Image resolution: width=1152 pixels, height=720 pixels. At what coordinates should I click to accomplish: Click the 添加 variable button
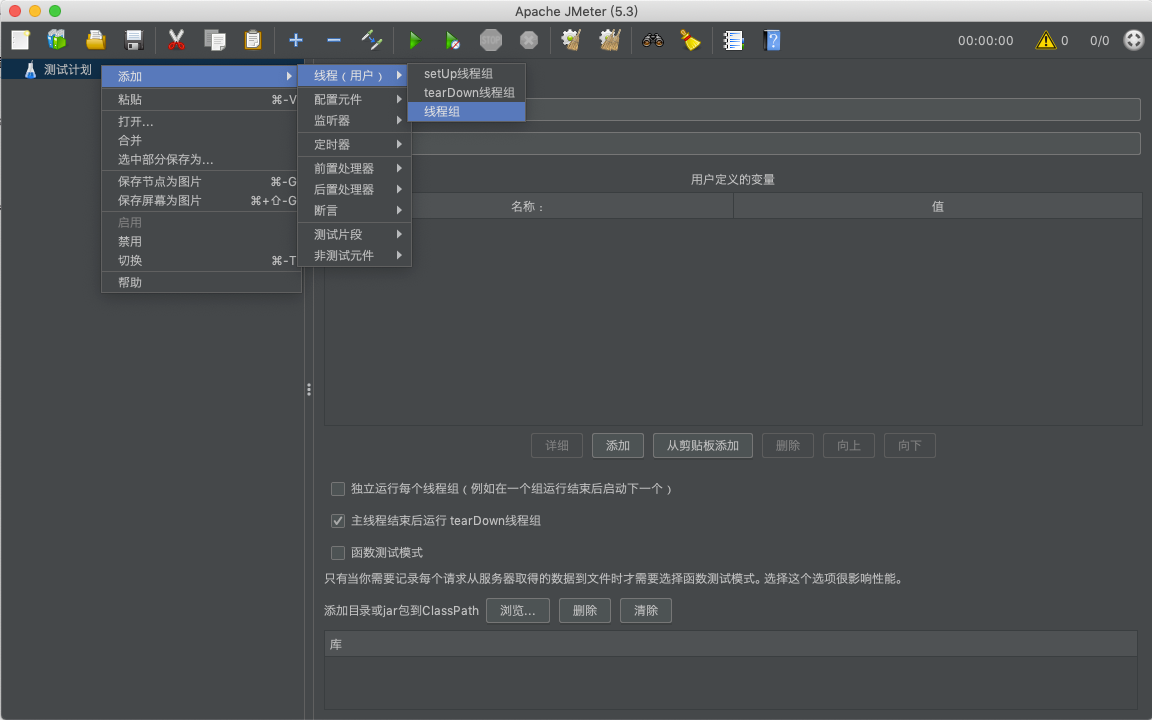618,446
